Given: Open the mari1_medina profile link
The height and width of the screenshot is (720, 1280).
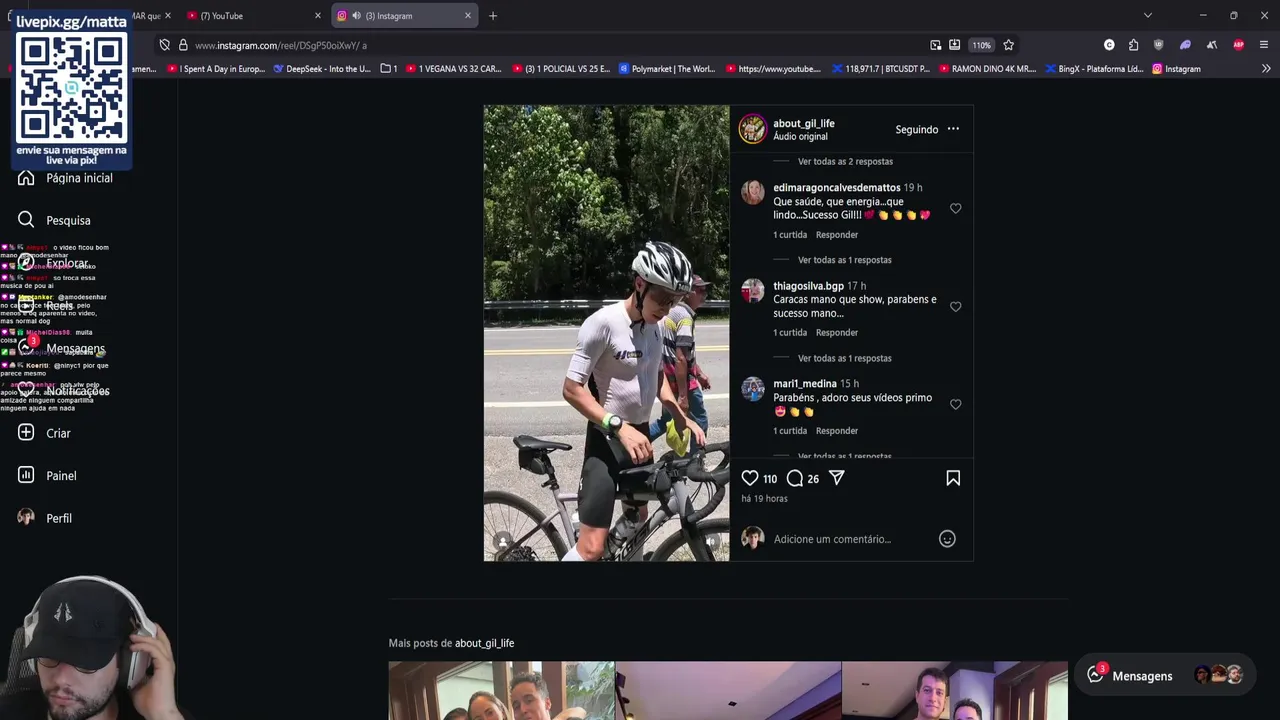Looking at the screenshot, I should click(x=804, y=384).
